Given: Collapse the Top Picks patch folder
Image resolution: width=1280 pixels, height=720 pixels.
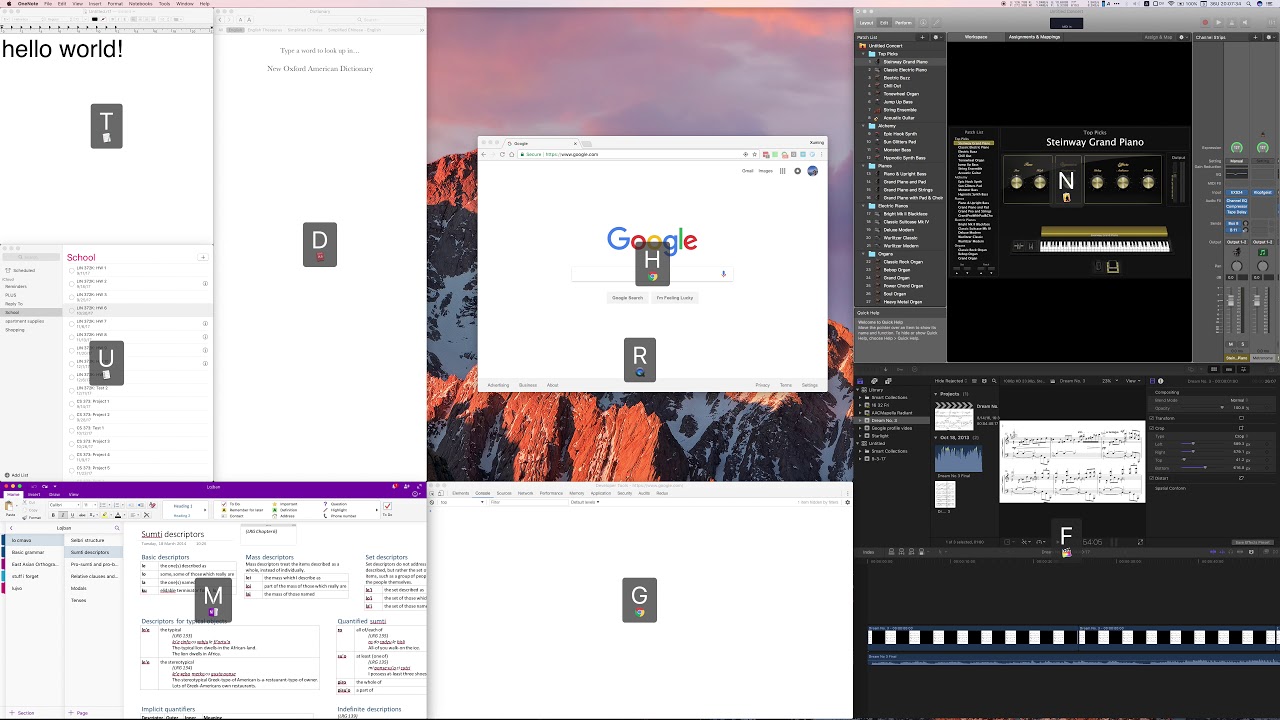Looking at the screenshot, I should coord(863,54).
